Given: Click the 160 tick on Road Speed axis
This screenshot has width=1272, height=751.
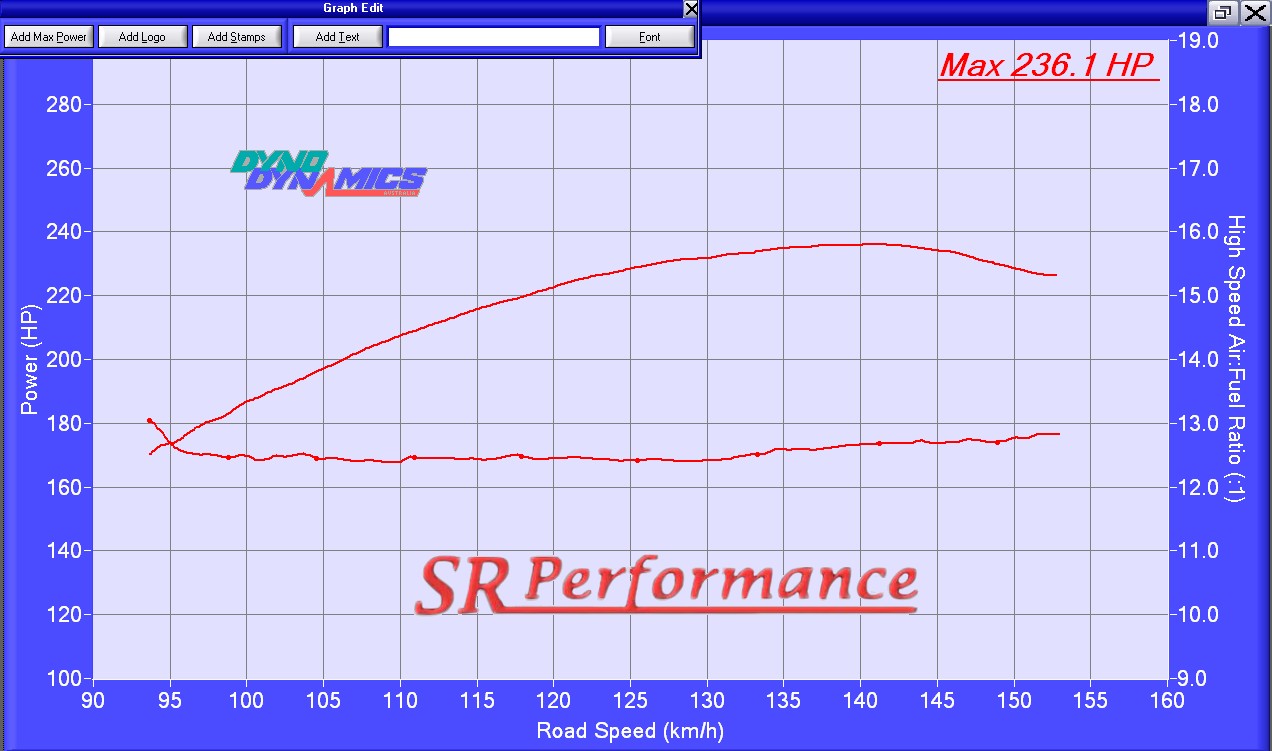Looking at the screenshot, I should [x=1168, y=699].
